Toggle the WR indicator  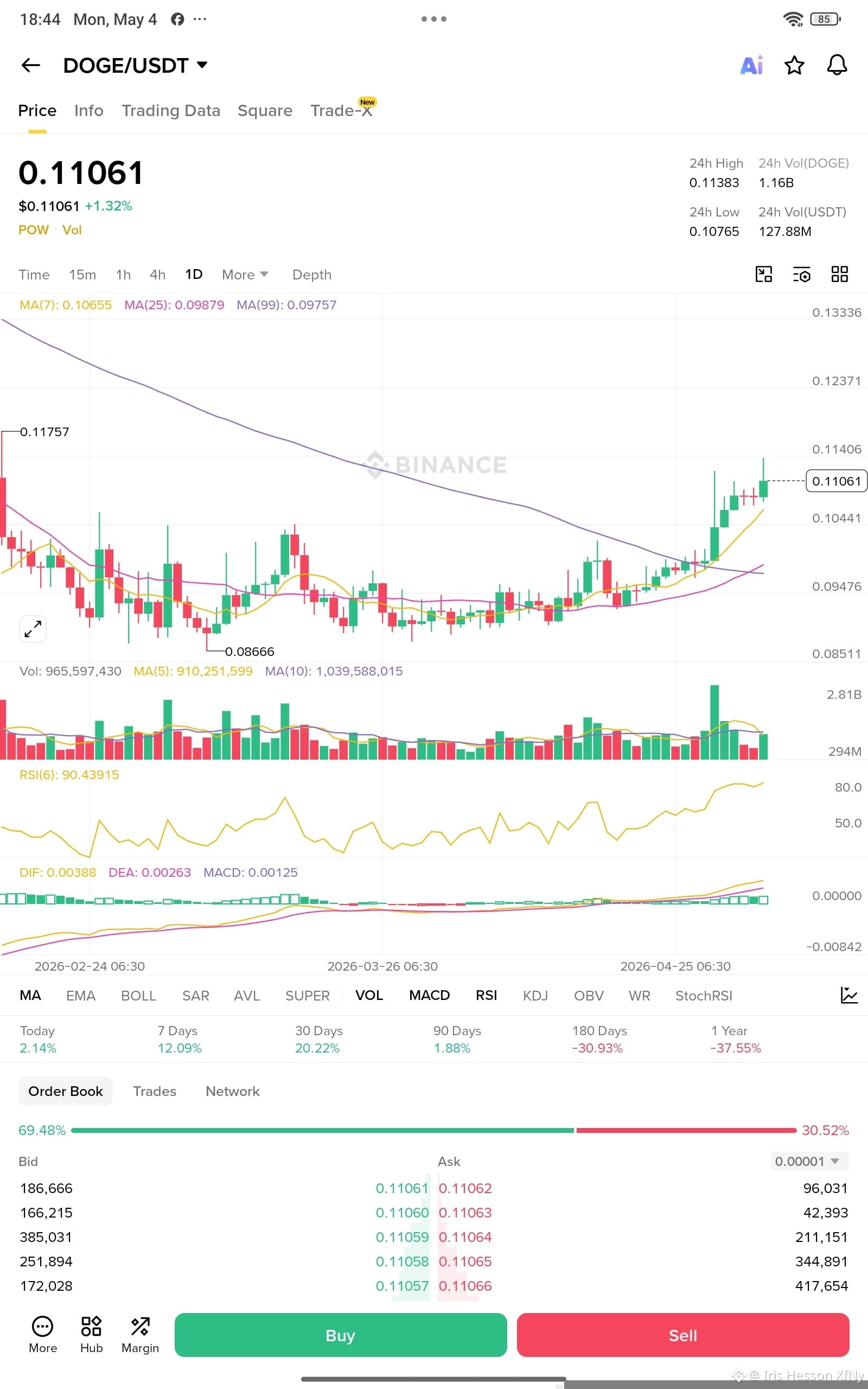[x=640, y=995]
